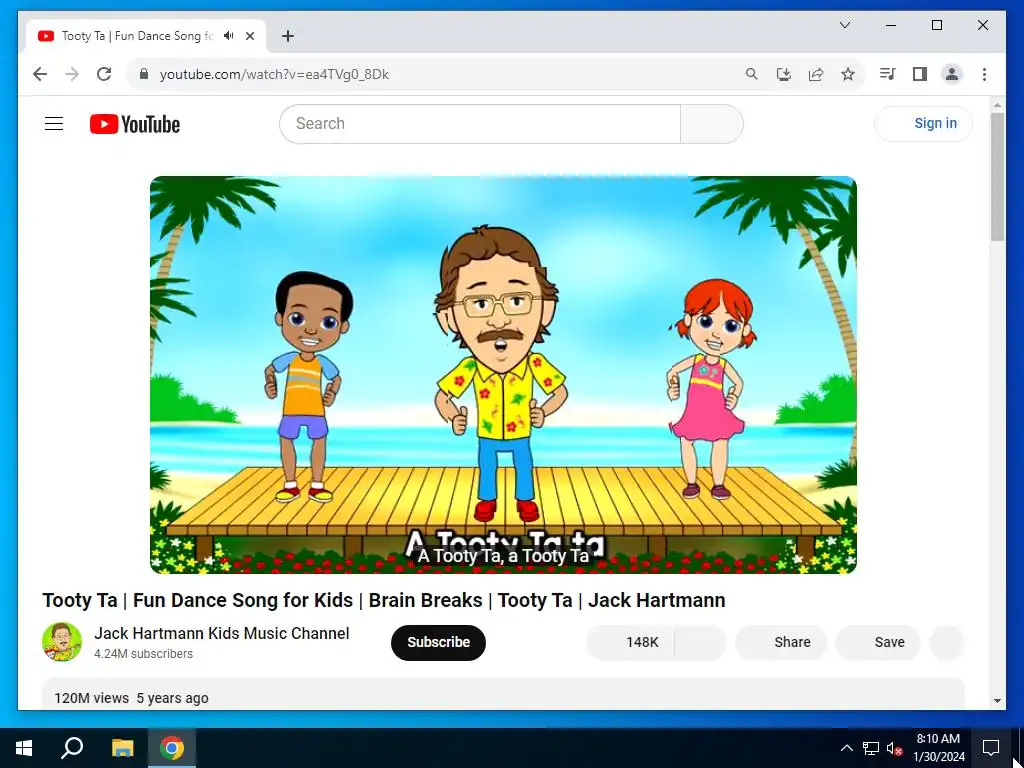
Task: Open the YouTube hamburger guide menu
Action: (54, 123)
